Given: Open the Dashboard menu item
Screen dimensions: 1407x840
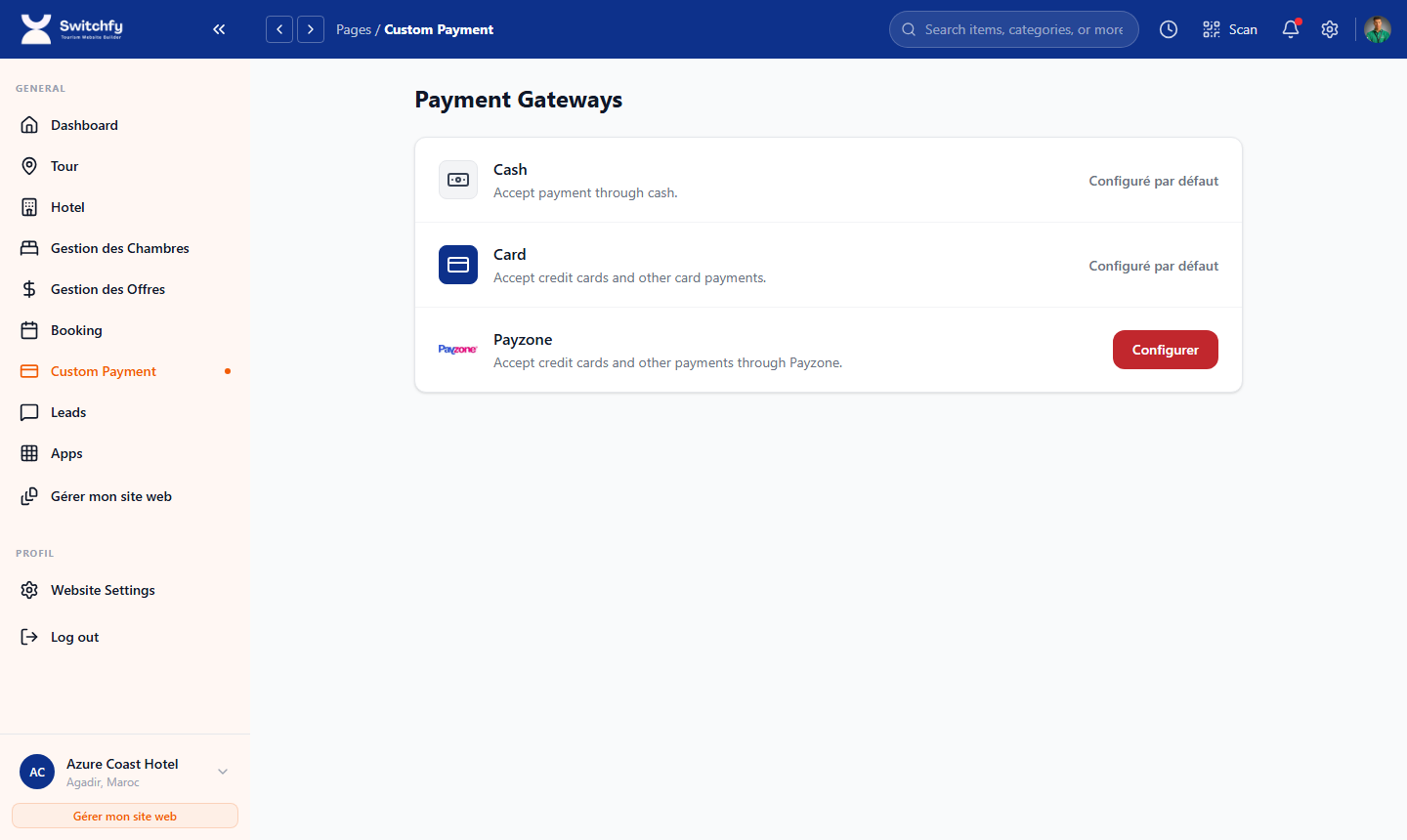Looking at the screenshot, I should point(84,125).
